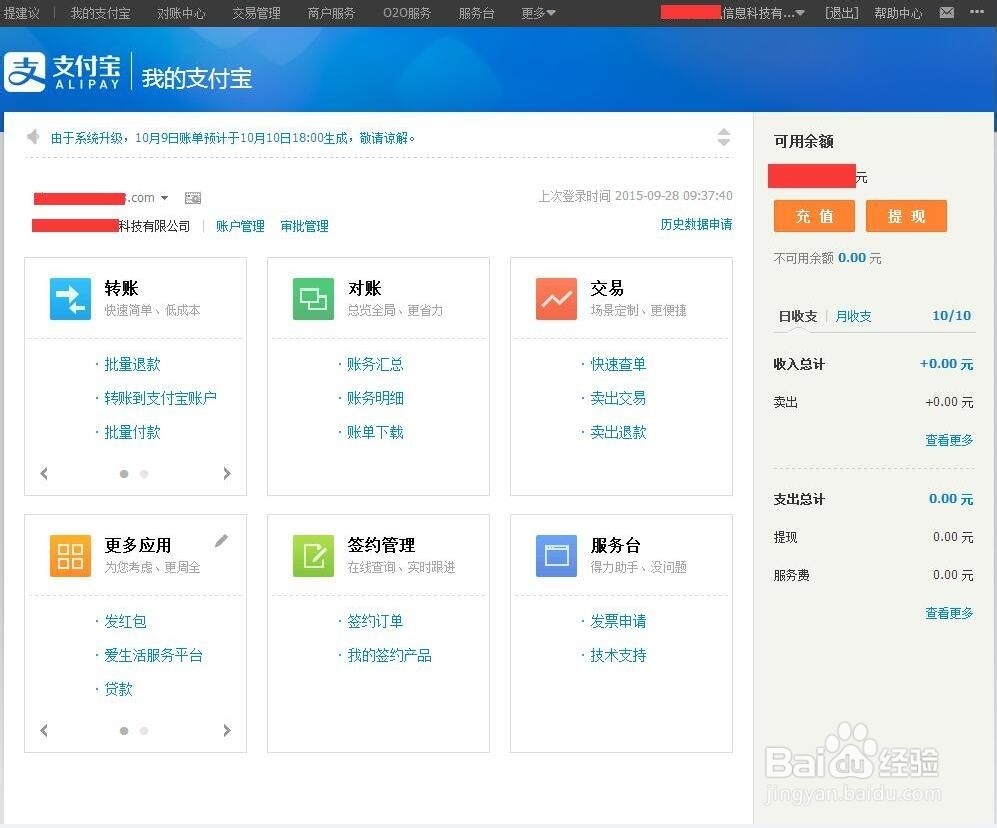Image resolution: width=997 pixels, height=828 pixels.
Task: Click 查看更多 under 支出总计
Action: point(949,613)
